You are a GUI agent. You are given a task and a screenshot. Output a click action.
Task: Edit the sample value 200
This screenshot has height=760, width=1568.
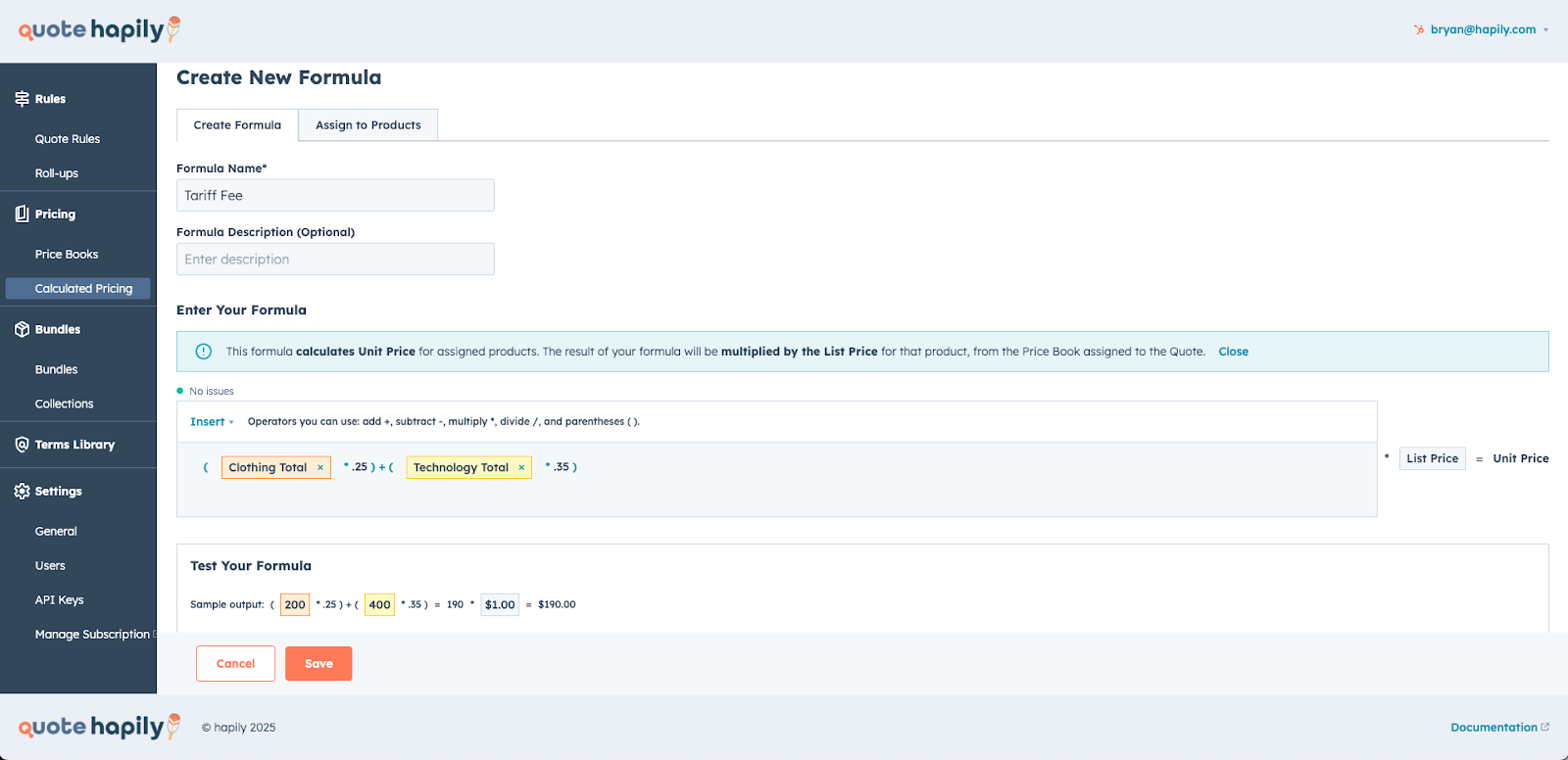(295, 605)
